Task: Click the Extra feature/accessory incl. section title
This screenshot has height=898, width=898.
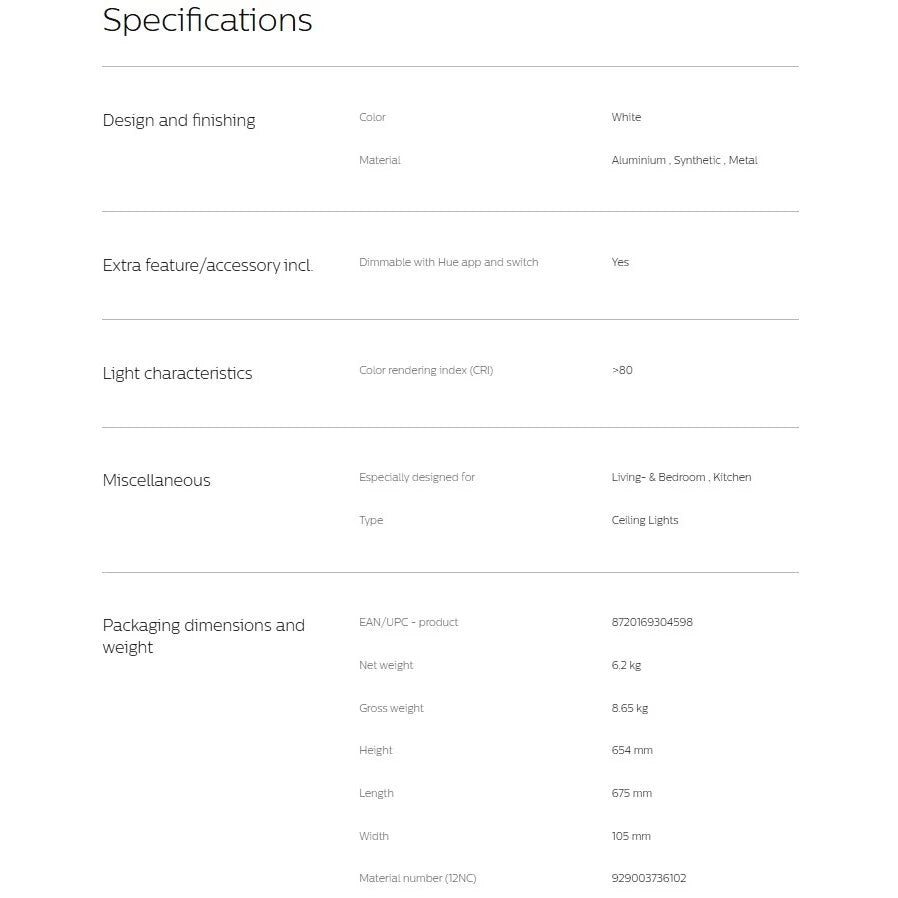Action: pyautogui.click(x=208, y=265)
